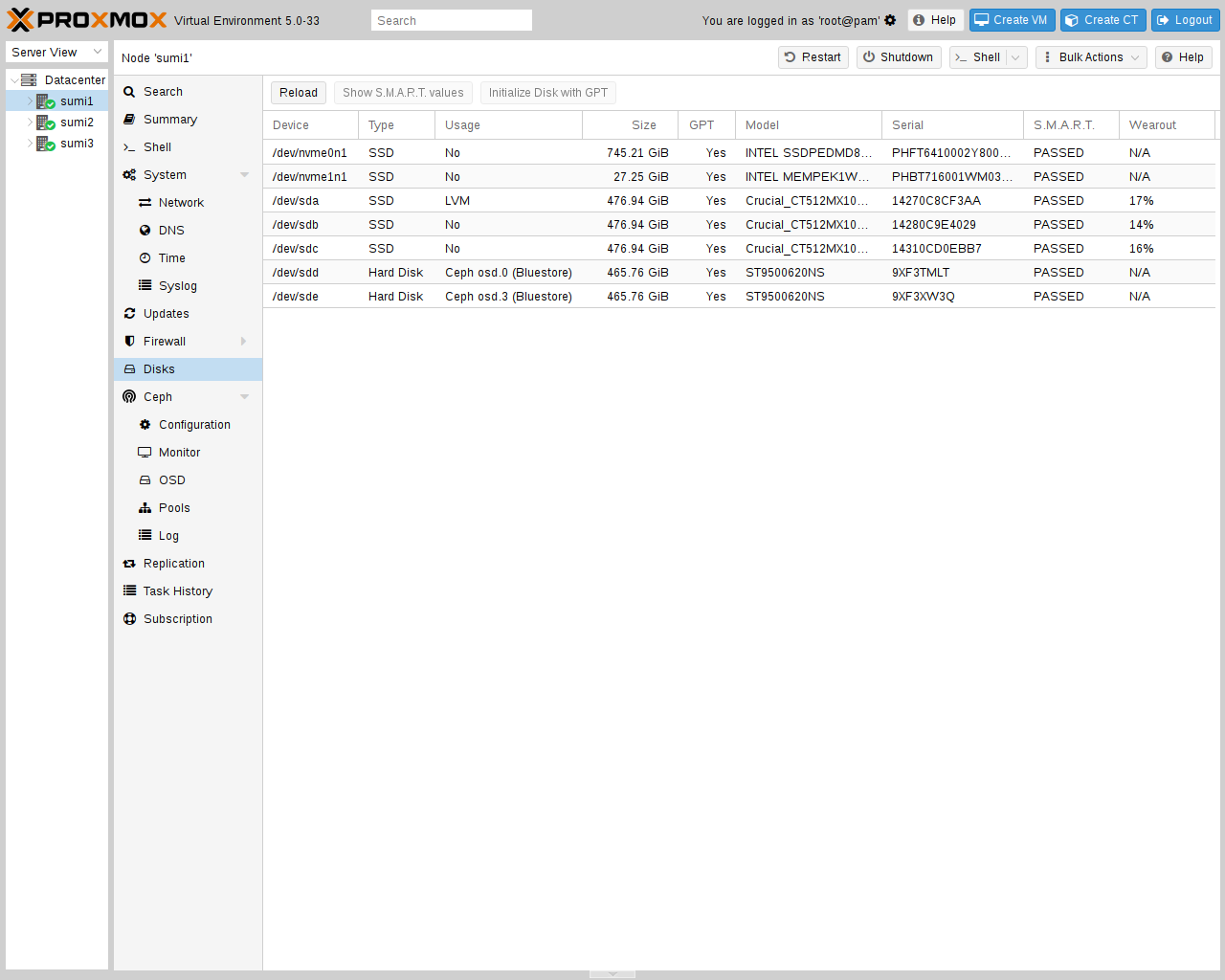The image size is (1225, 980).
Task: Click the Create VM button
Action: [x=1011, y=20]
